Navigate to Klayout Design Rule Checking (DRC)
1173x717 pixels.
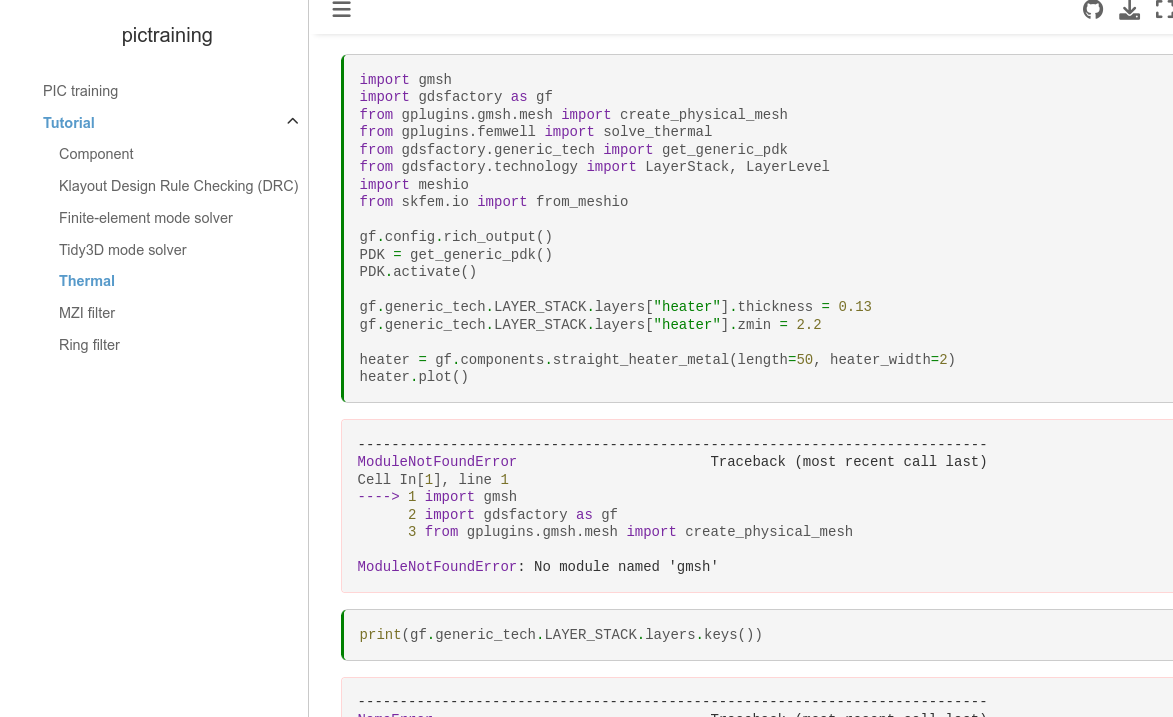178,186
